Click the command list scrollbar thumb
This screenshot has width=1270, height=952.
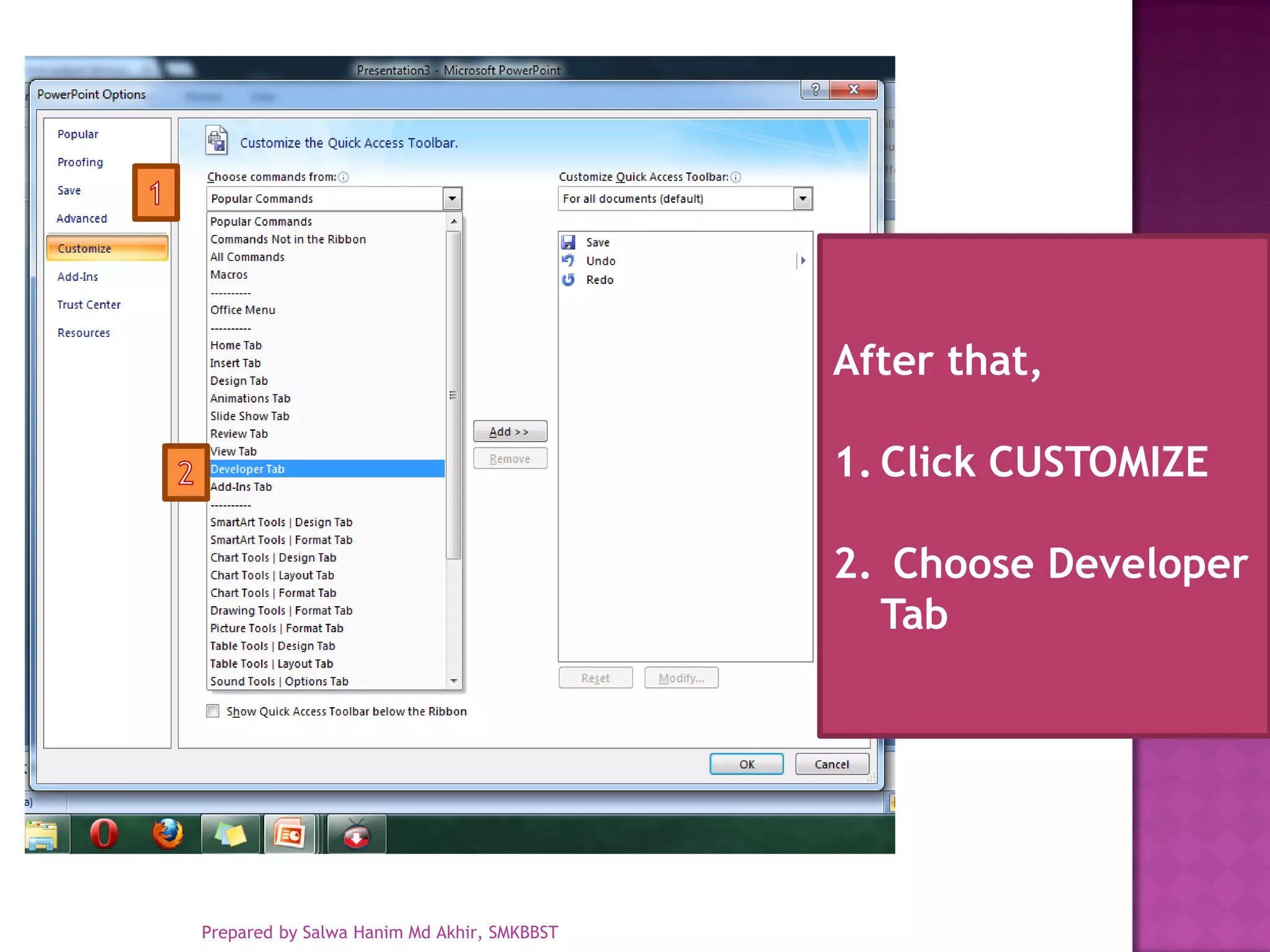(454, 395)
